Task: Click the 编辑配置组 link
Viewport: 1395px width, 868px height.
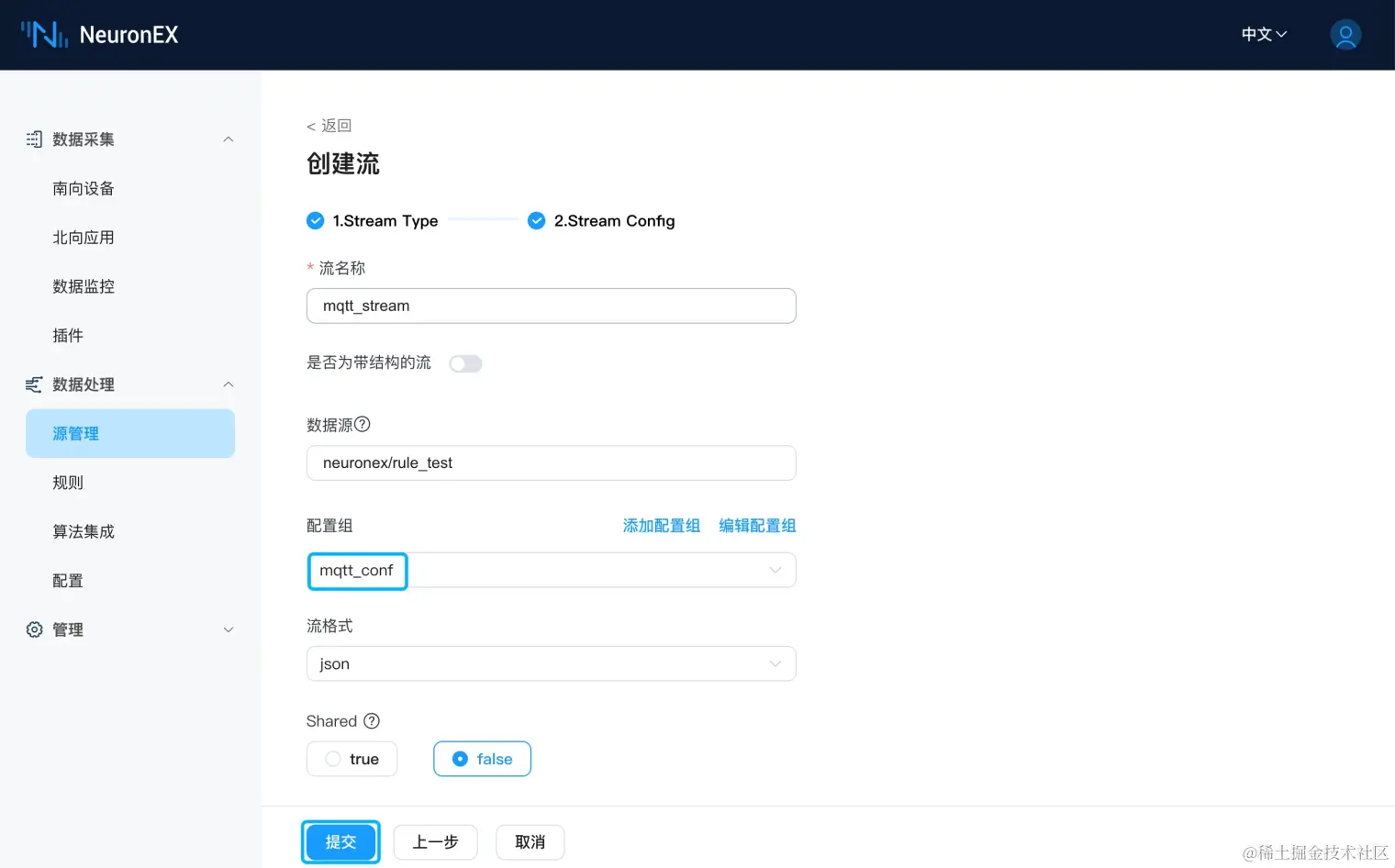Action: click(x=757, y=526)
